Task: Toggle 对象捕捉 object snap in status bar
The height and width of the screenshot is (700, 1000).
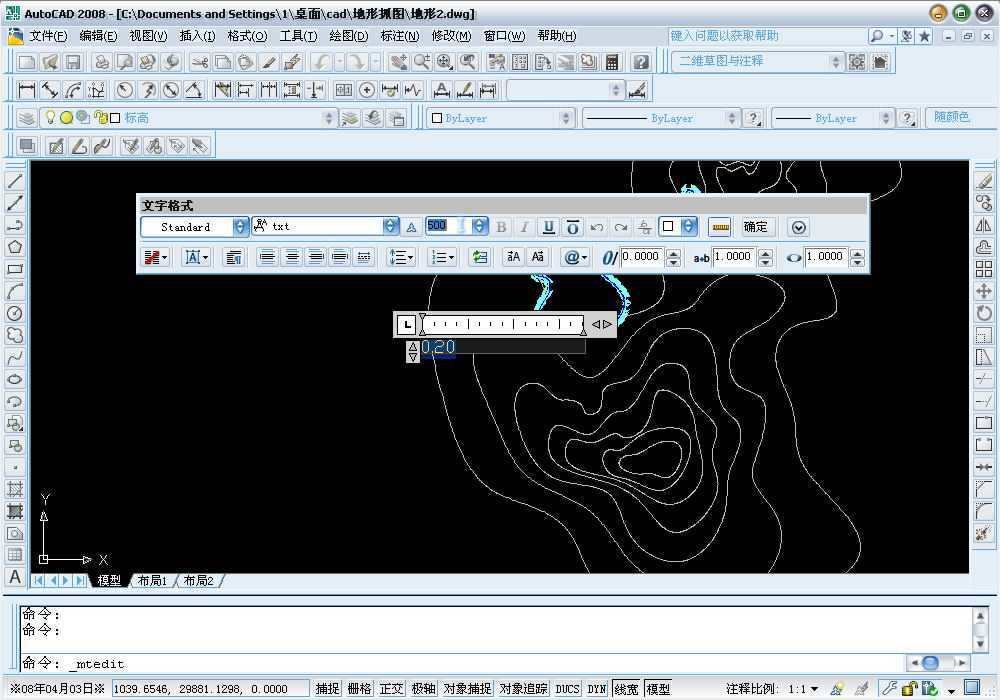Action: coord(467,689)
